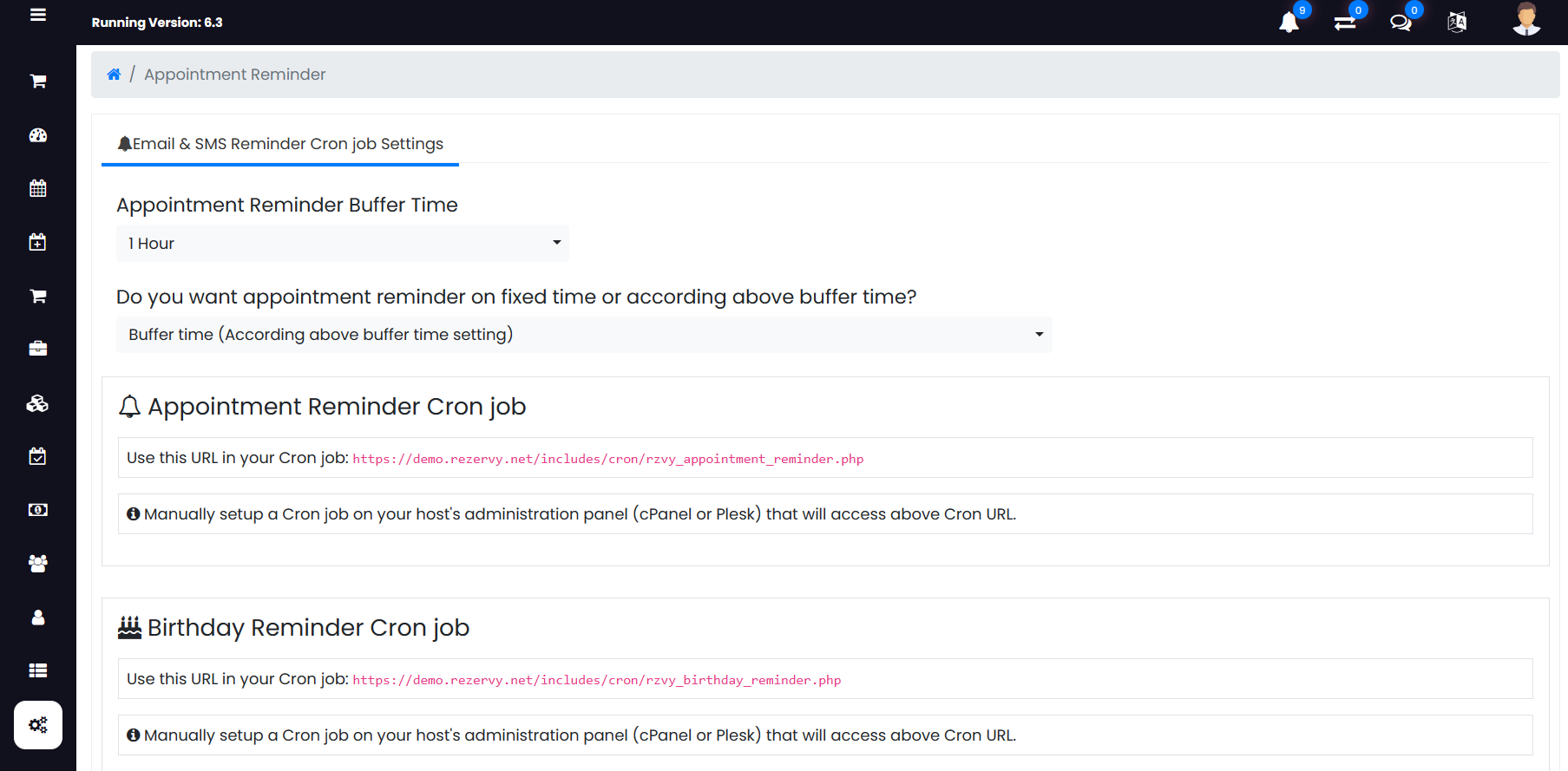Click the language translate icon
Screen dimensions: 1568x771
1457,23
